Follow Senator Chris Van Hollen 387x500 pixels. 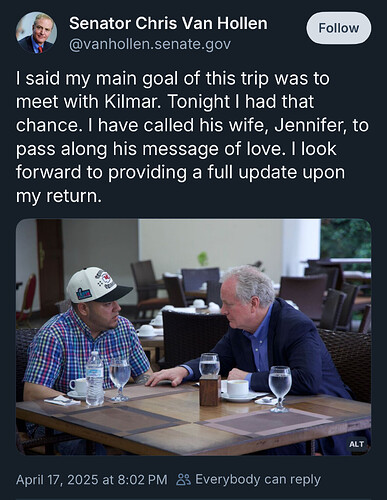point(339,28)
